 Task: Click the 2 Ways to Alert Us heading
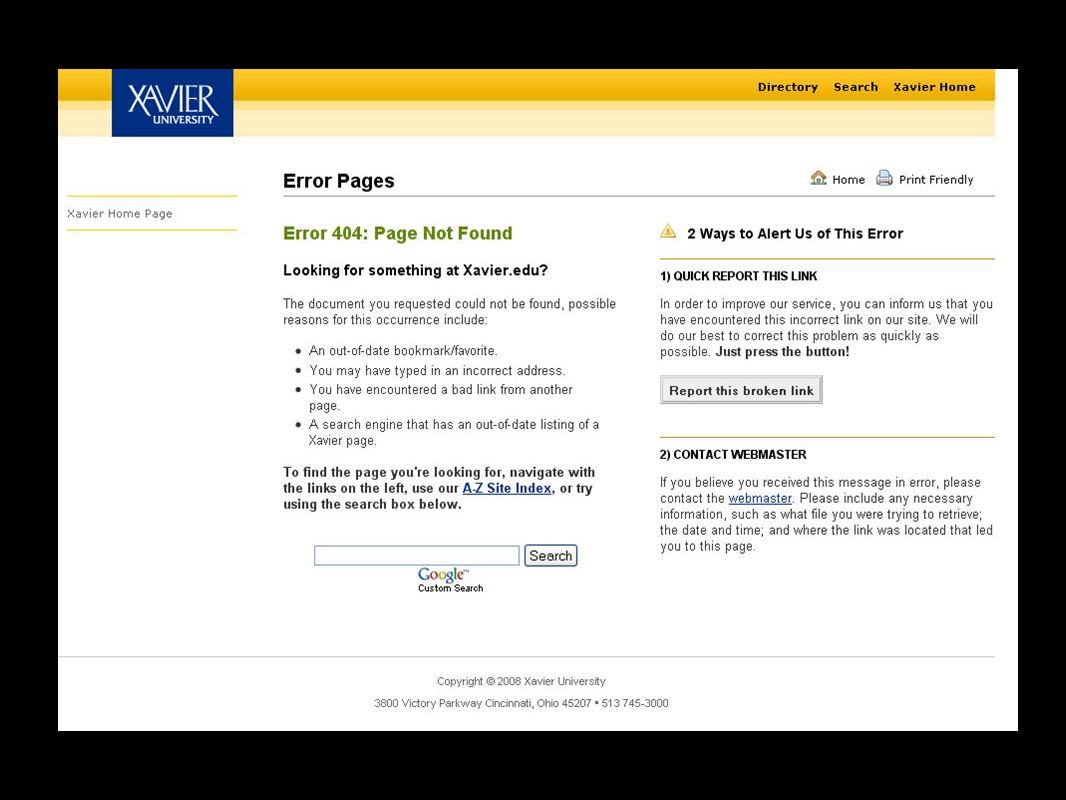[795, 234]
